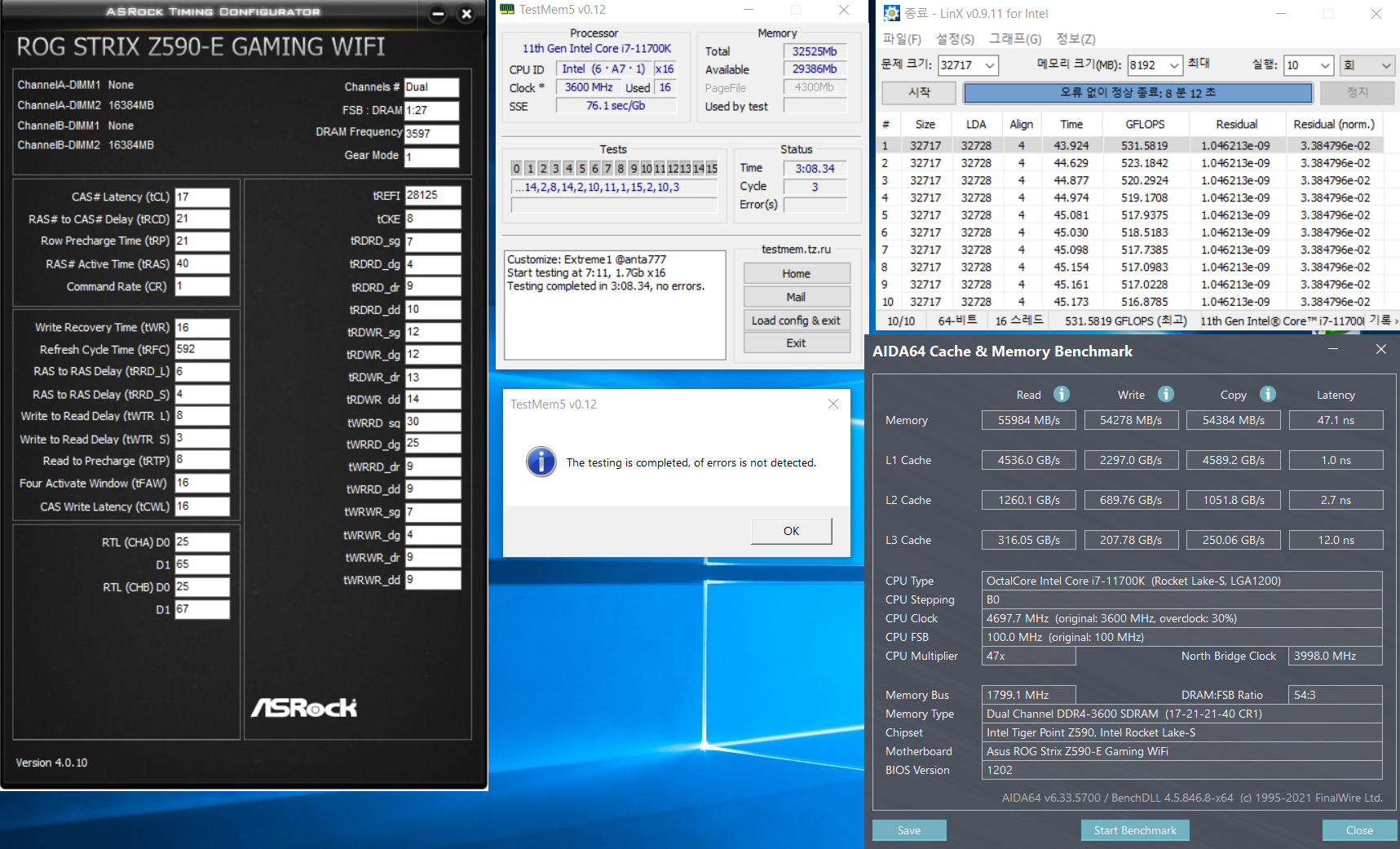Open the 그래프(G) menu in LinX
1400x849 pixels.
tap(1015, 39)
